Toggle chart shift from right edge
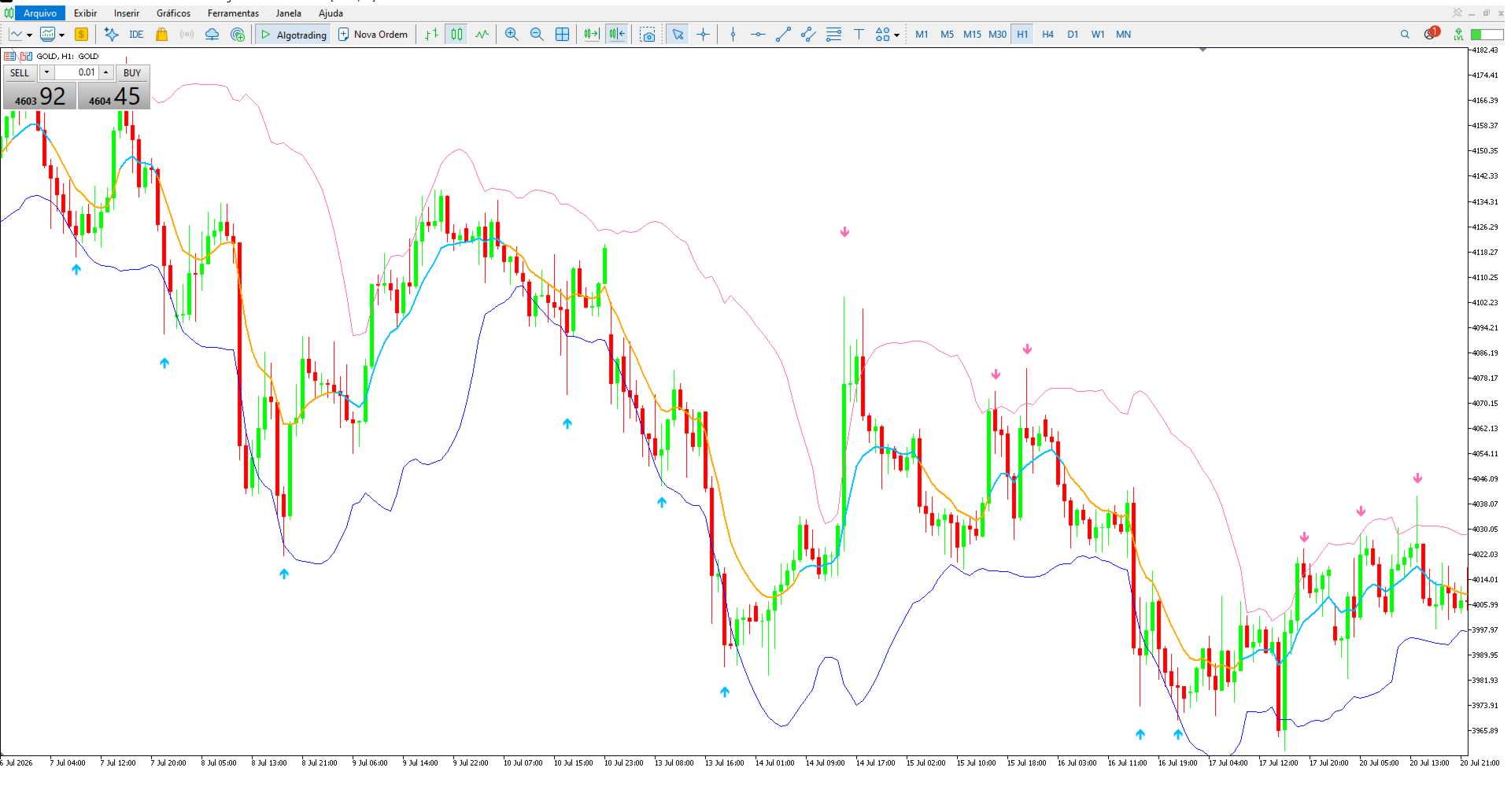 (617, 35)
